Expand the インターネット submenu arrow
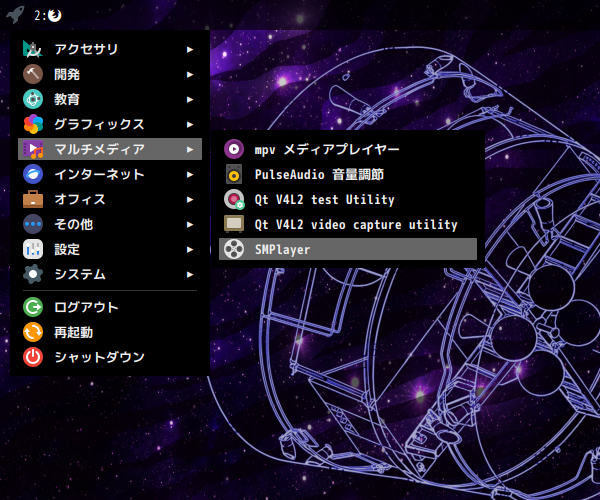This screenshot has height=500, width=600. pos(190,174)
